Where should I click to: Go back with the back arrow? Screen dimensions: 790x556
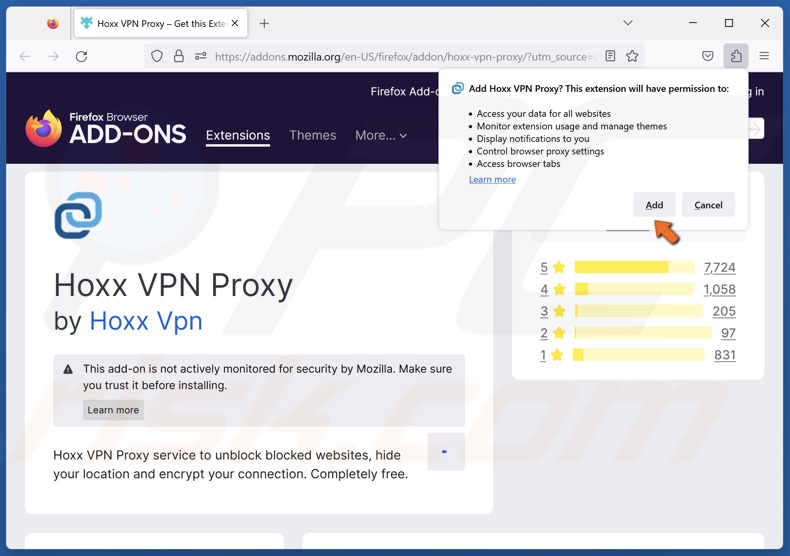coord(25,56)
